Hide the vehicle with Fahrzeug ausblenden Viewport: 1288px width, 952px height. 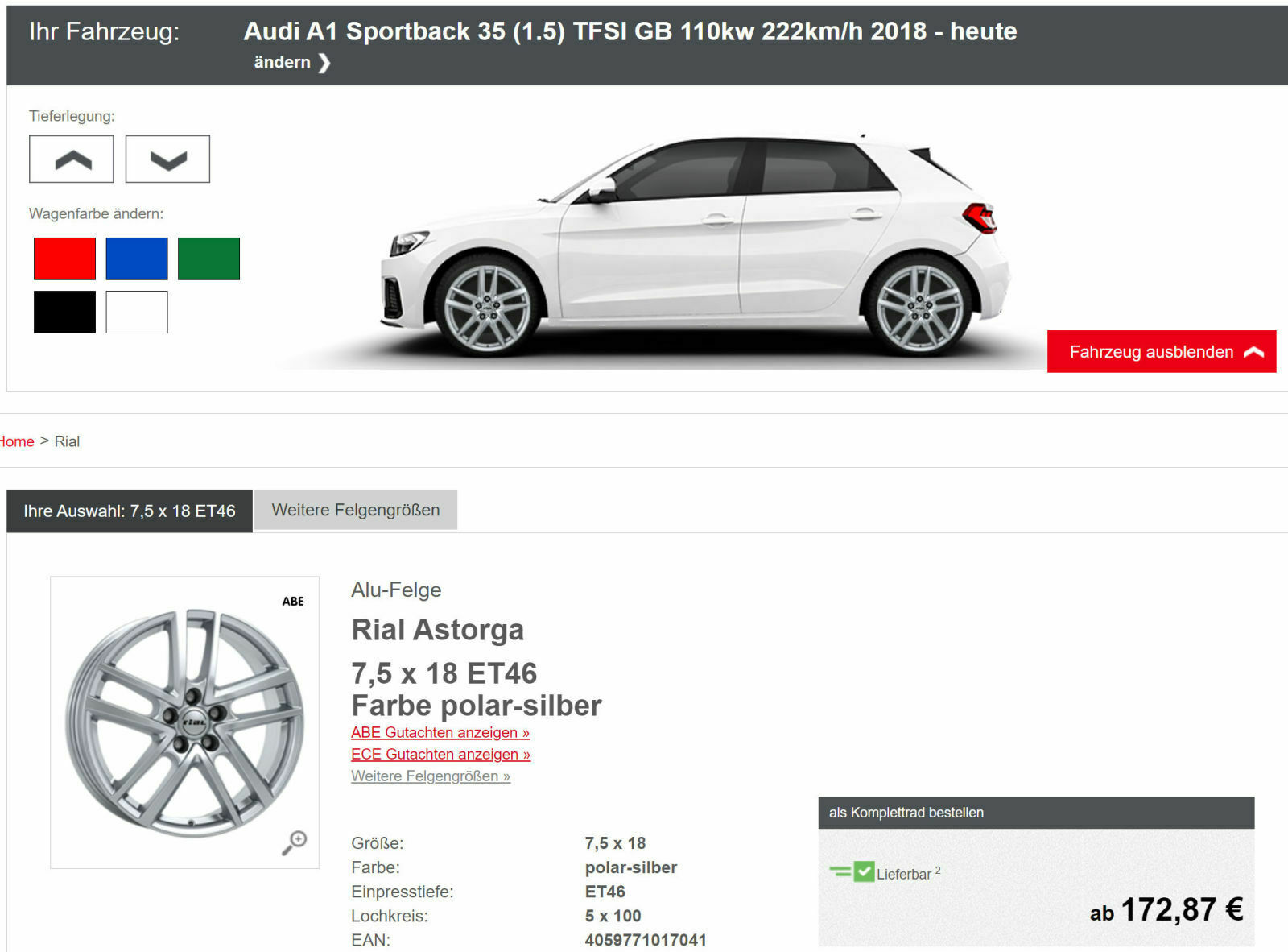[1150, 351]
